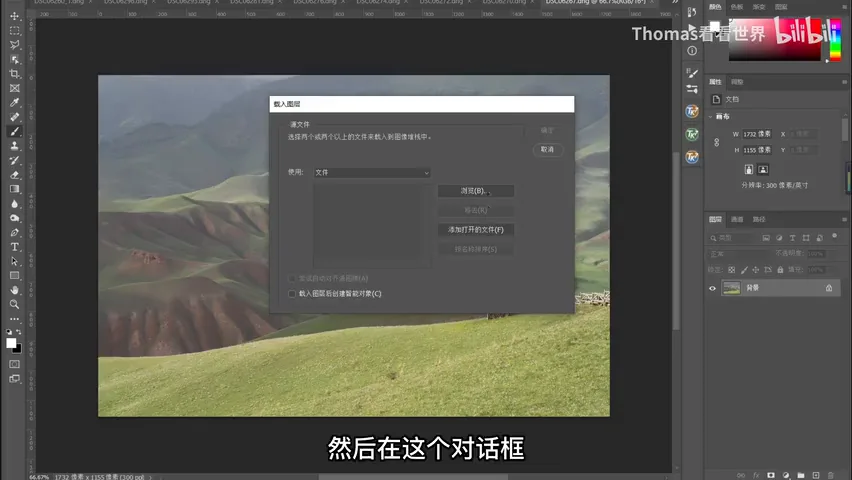Collapse the 画布 (Canvas) section
This screenshot has height=480, width=852.
(x=711, y=116)
